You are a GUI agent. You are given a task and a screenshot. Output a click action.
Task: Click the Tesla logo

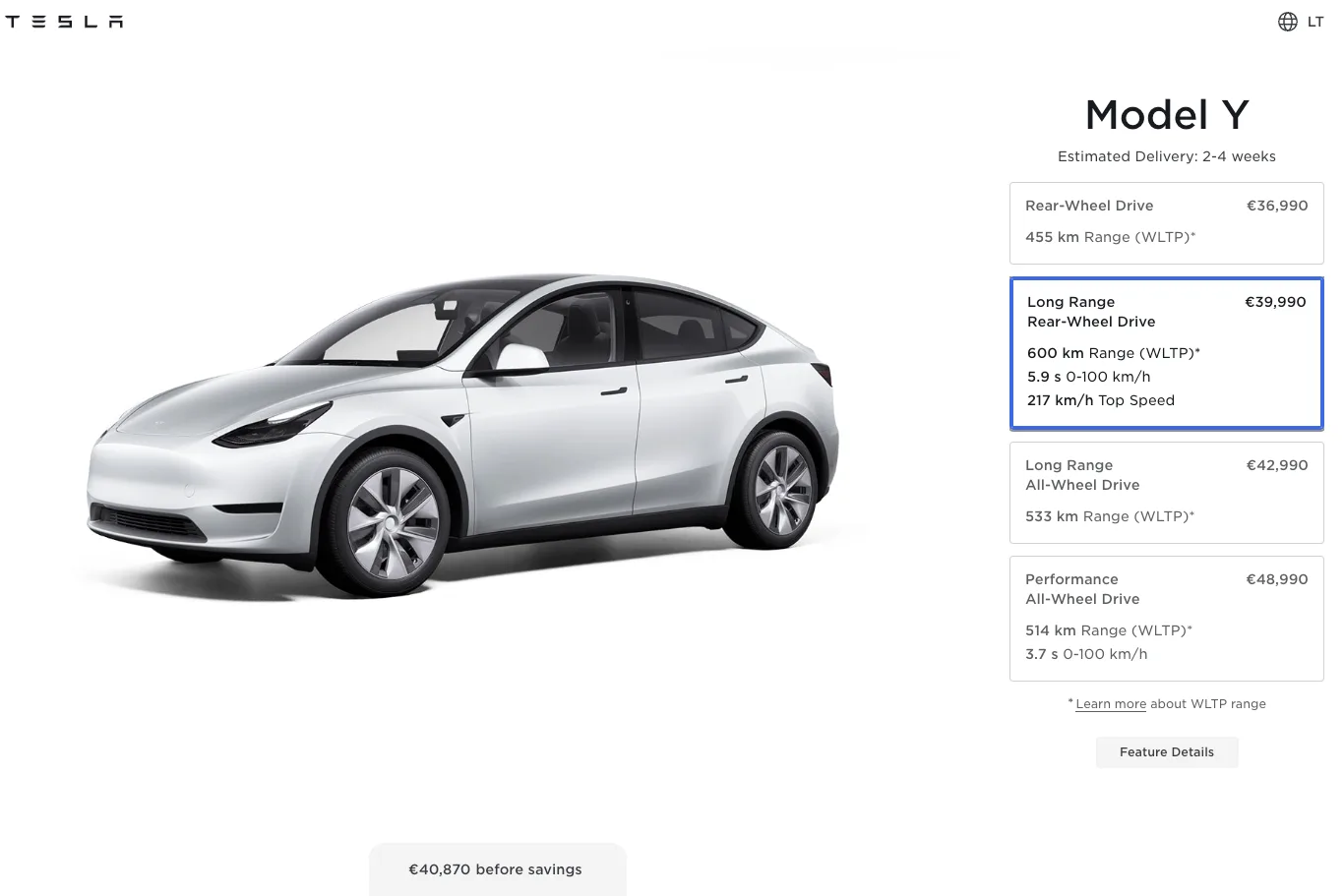pyautogui.click(x=64, y=22)
